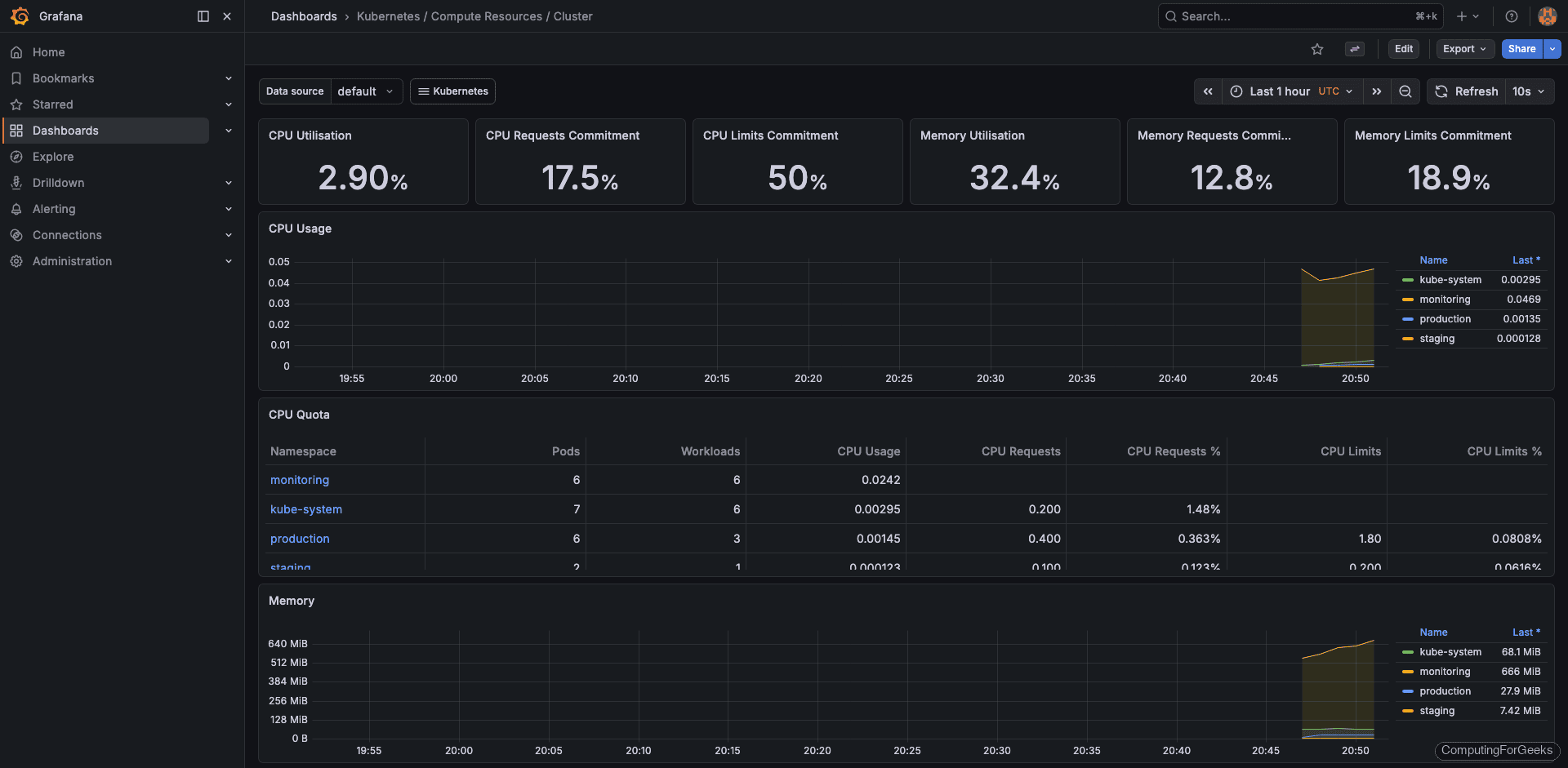This screenshot has height=768, width=1568.
Task: Zoom out the time range with the magnifier
Action: click(1405, 91)
